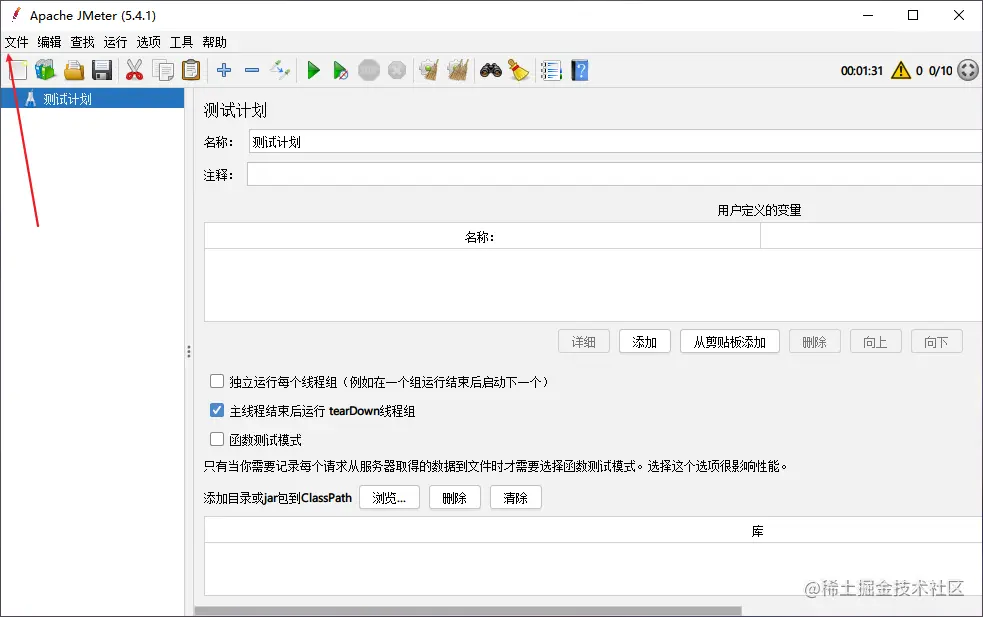Click the Copy icon

(164, 70)
